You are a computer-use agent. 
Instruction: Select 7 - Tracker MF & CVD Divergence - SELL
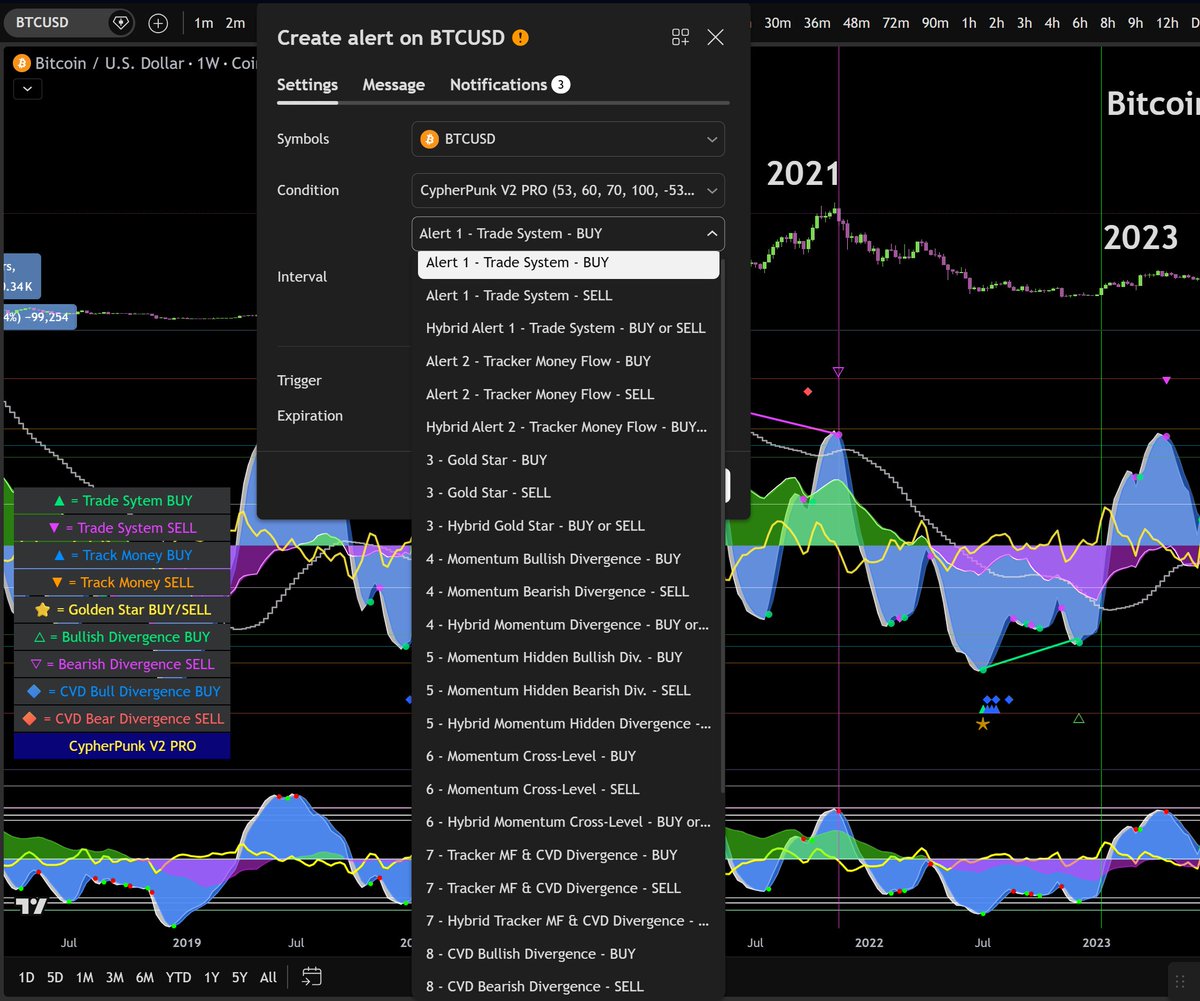[568, 888]
